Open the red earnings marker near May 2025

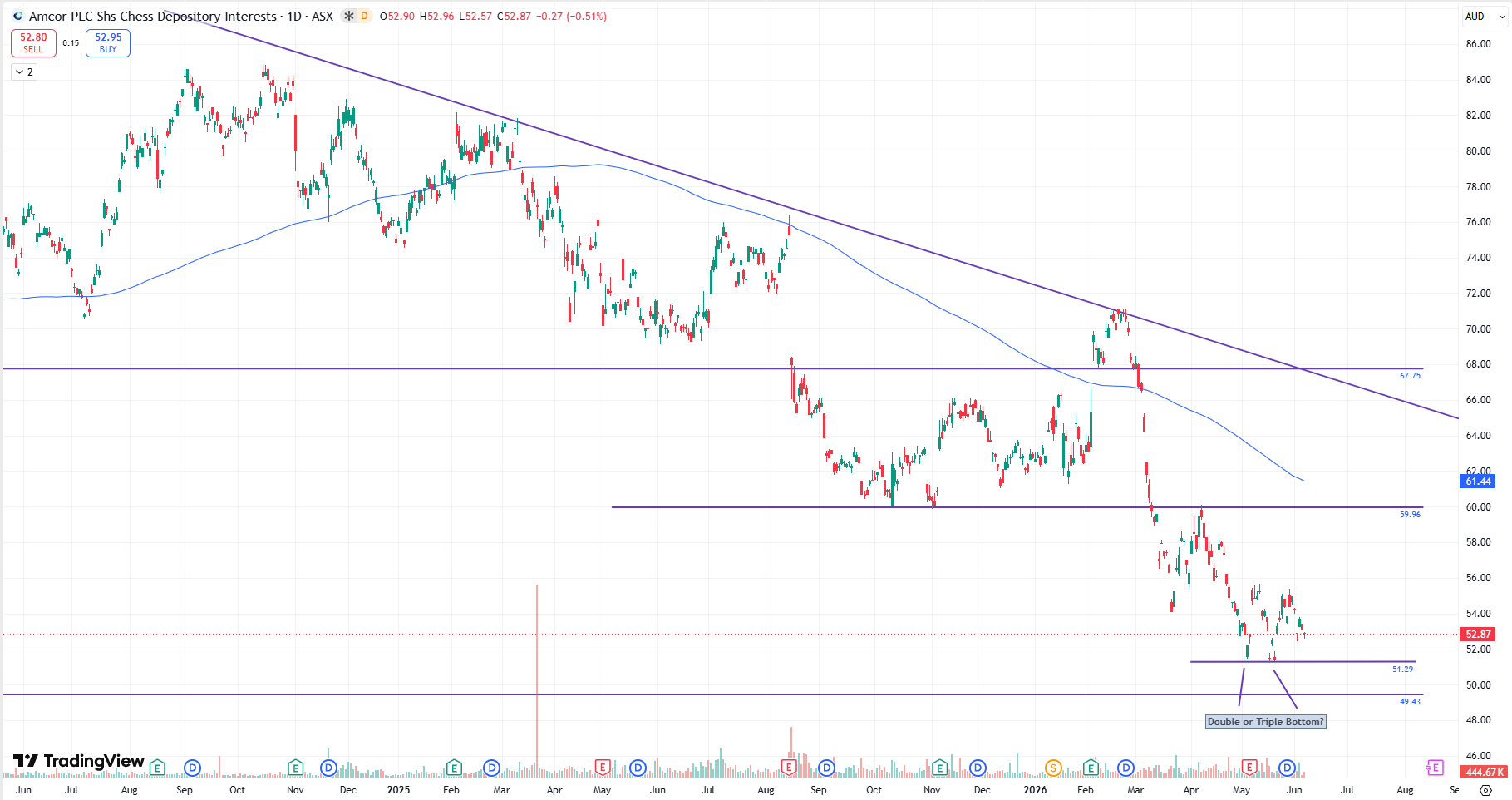pyautogui.click(x=603, y=768)
